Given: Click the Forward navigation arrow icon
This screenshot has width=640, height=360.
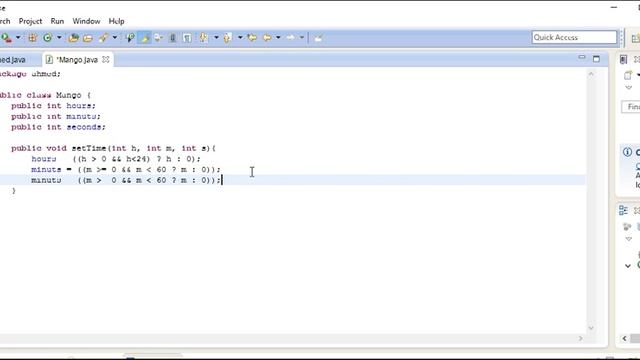Looking at the screenshot, I should click(291, 38).
